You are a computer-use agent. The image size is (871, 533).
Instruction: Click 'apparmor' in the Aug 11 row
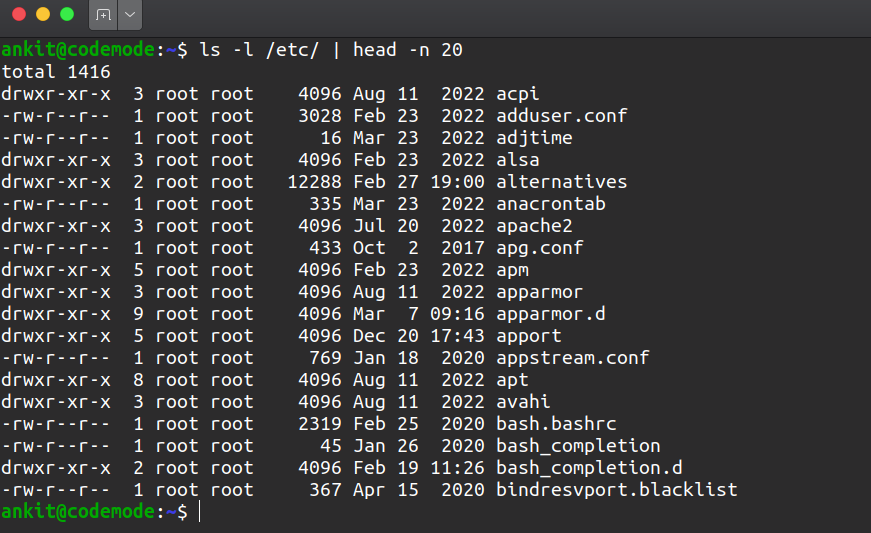click(539, 292)
